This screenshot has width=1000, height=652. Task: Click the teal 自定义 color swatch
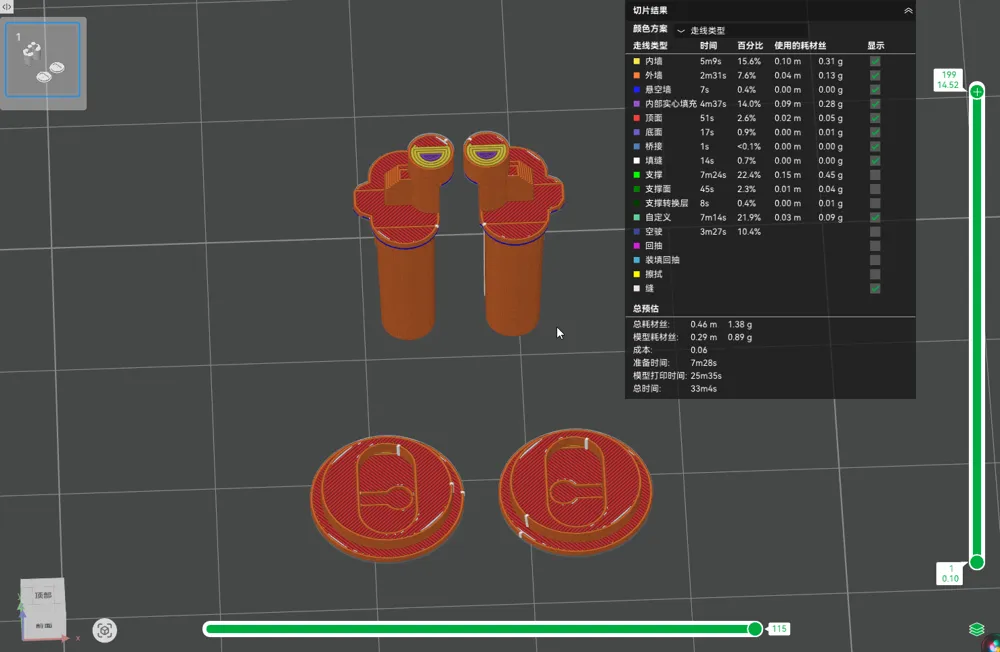(636, 218)
